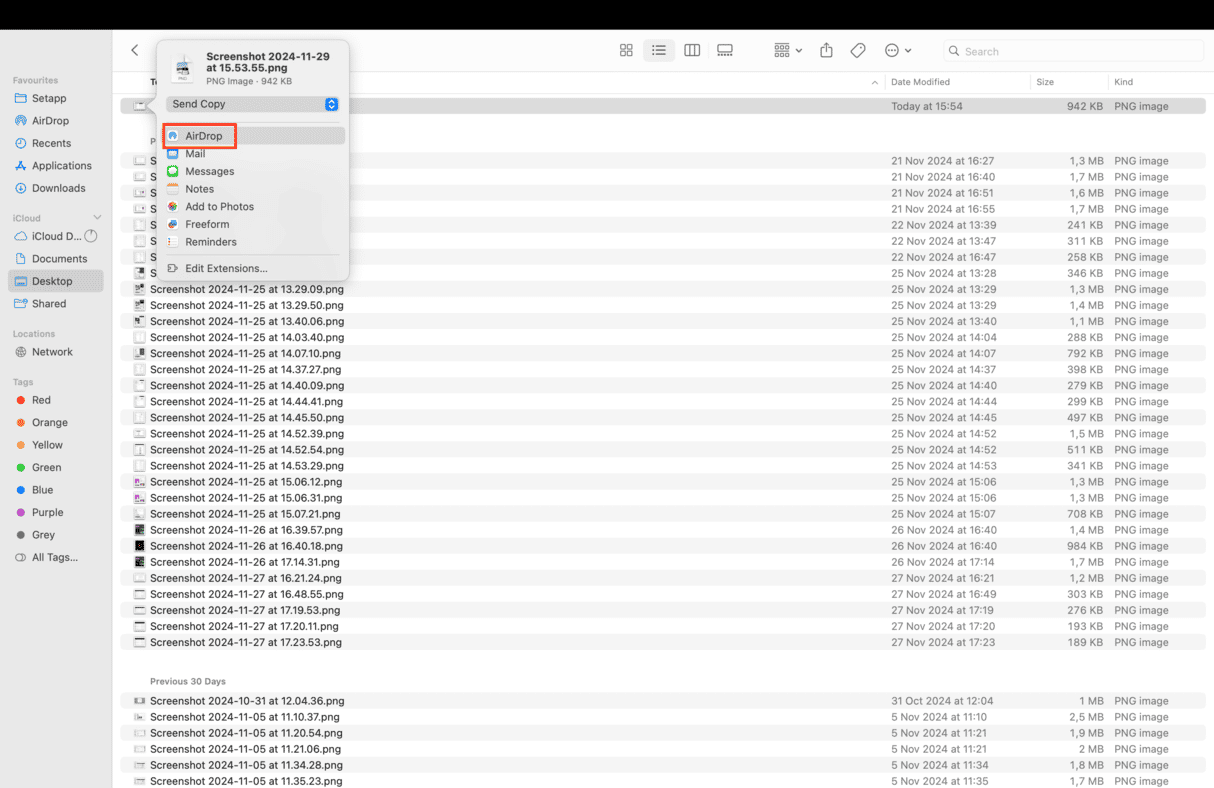Open the Share toolbar icon
The width and height of the screenshot is (1214, 788).
(x=826, y=50)
